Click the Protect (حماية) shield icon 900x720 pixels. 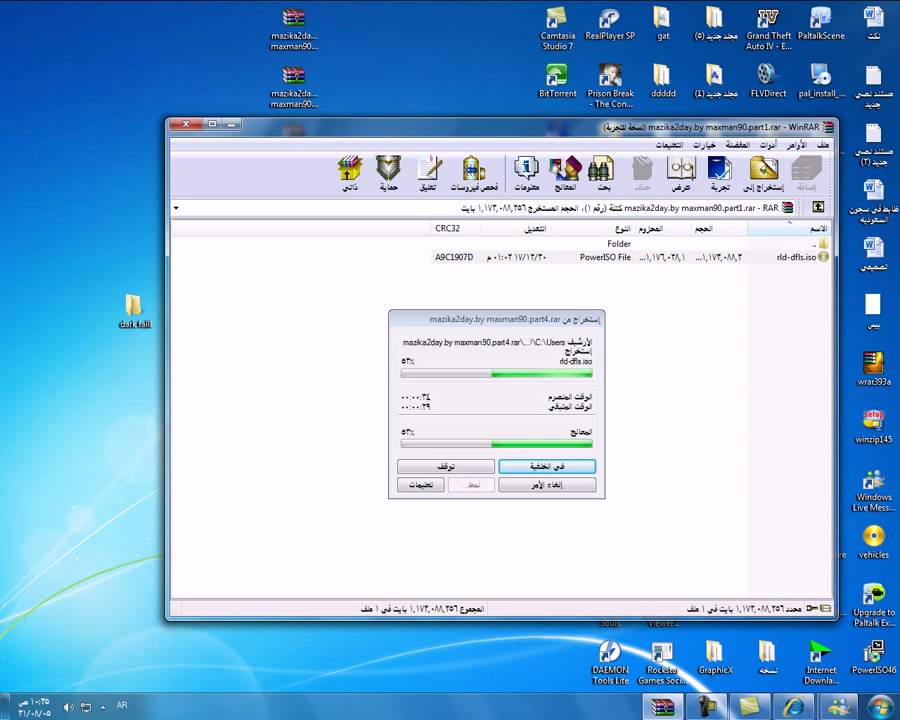389,173
